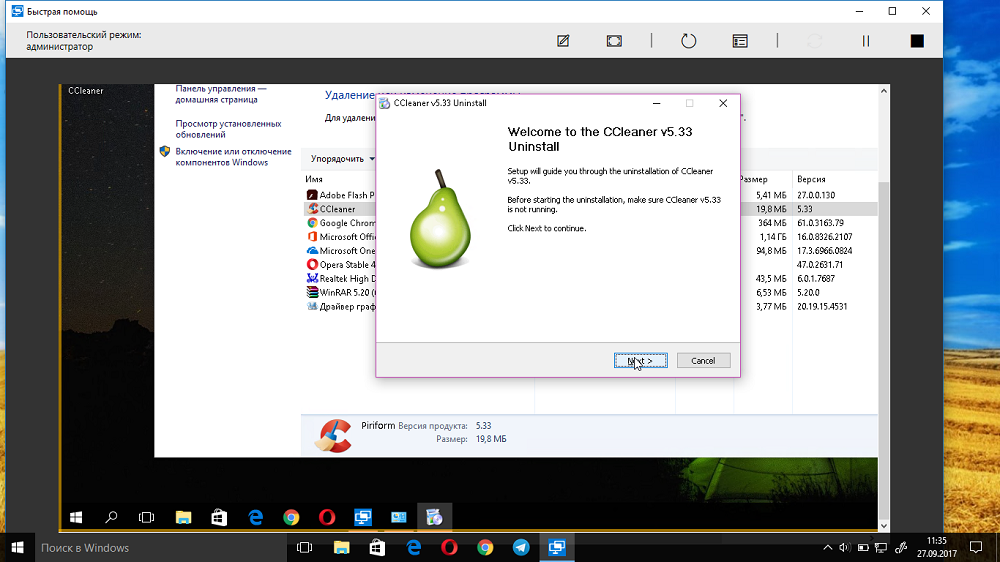Select the Драйвер графики entry
This screenshot has height=562, width=1000.
click(339, 307)
